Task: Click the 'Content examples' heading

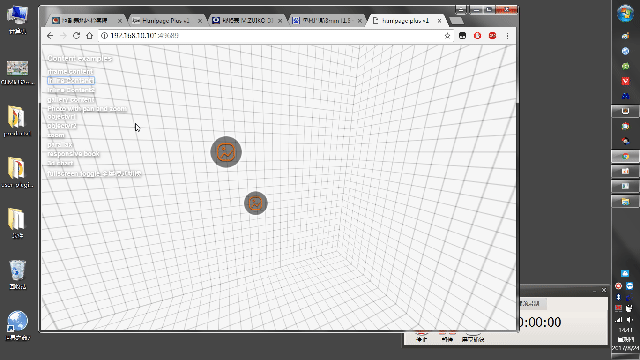Action: [x=80, y=58]
